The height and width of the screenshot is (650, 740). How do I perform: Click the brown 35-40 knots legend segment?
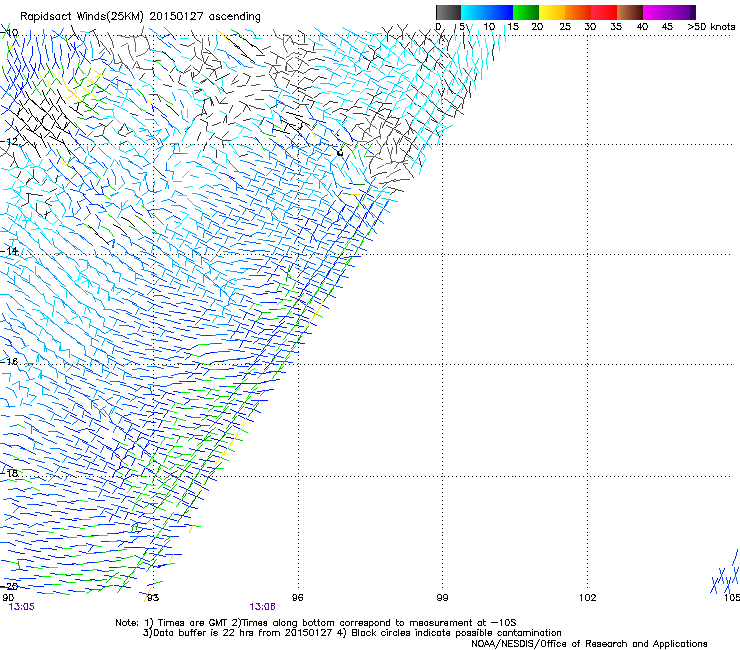pyautogui.click(x=630, y=12)
